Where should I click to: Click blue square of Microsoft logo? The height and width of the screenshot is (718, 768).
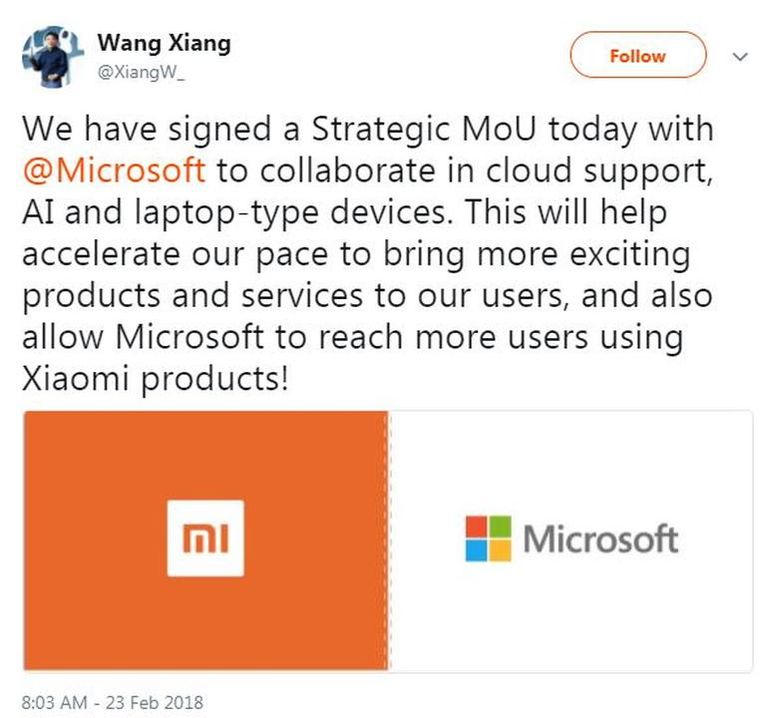coord(477,550)
